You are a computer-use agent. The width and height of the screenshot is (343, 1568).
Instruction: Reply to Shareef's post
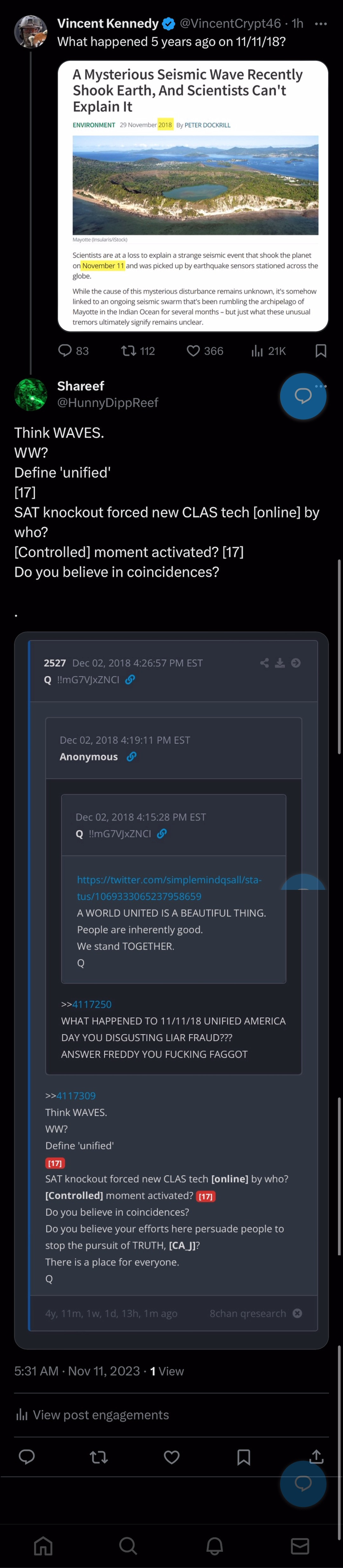[27, 1457]
